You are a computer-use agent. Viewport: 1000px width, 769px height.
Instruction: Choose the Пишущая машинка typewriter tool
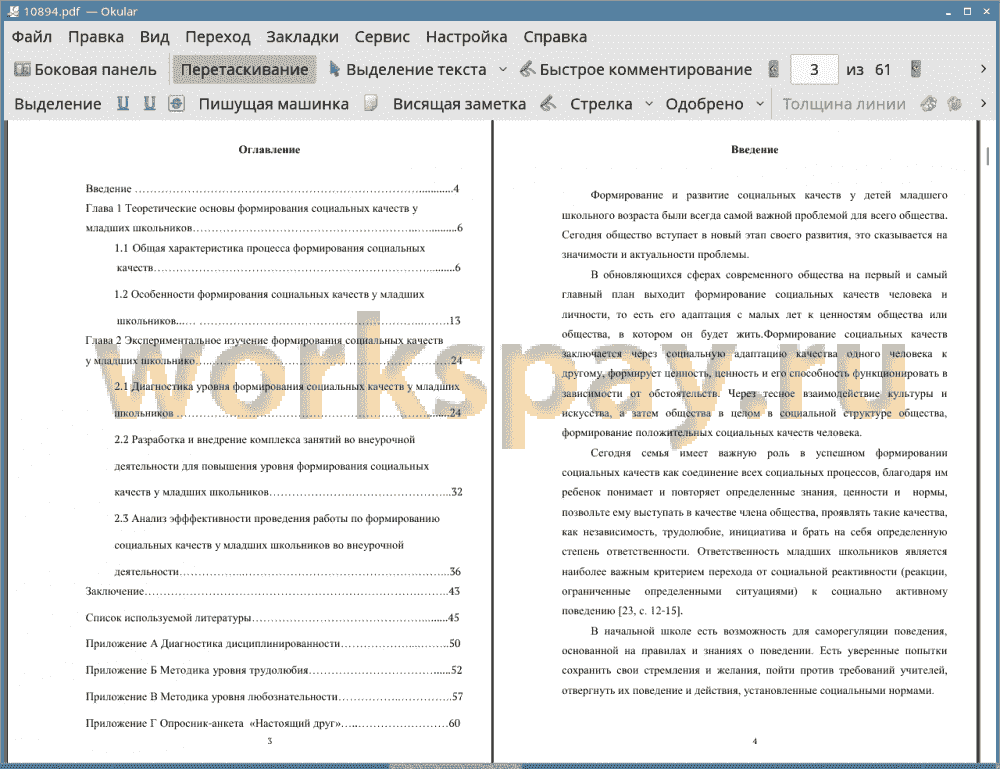(x=274, y=104)
